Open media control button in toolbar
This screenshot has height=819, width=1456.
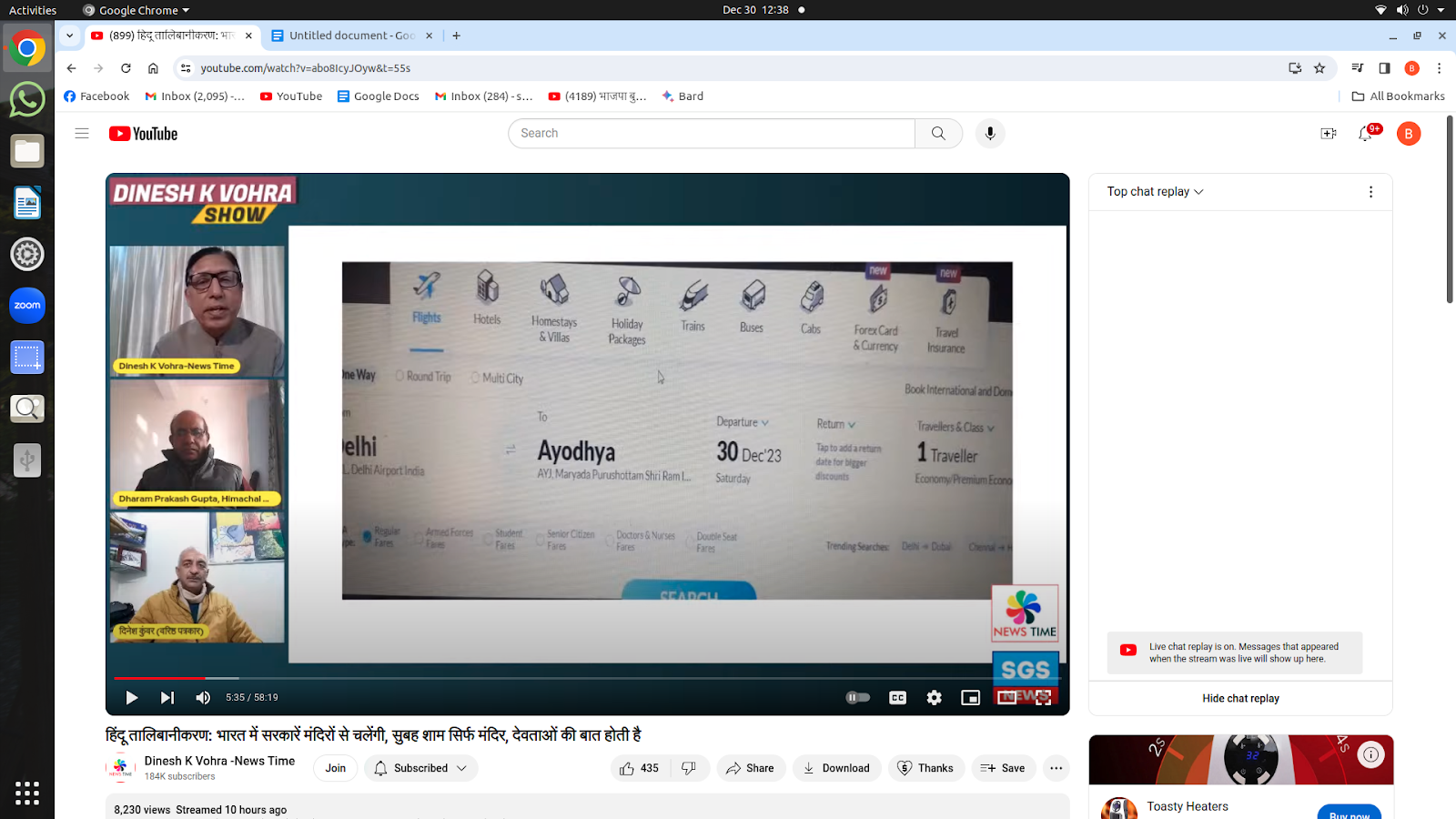coord(1358,68)
